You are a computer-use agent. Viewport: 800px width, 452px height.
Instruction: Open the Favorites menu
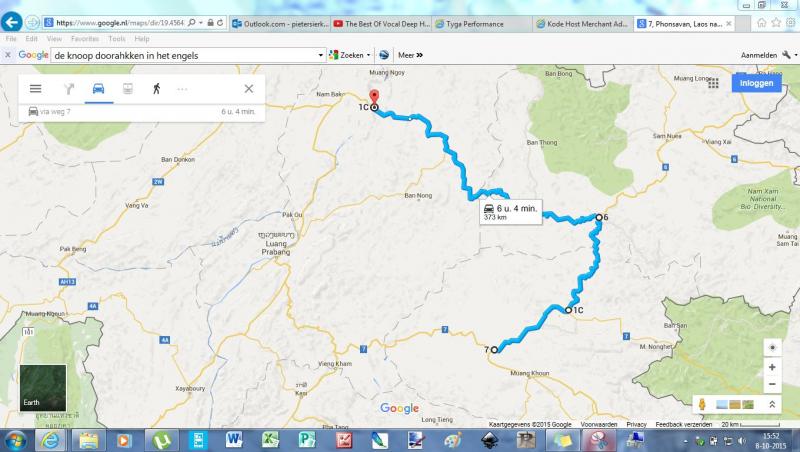(85, 39)
